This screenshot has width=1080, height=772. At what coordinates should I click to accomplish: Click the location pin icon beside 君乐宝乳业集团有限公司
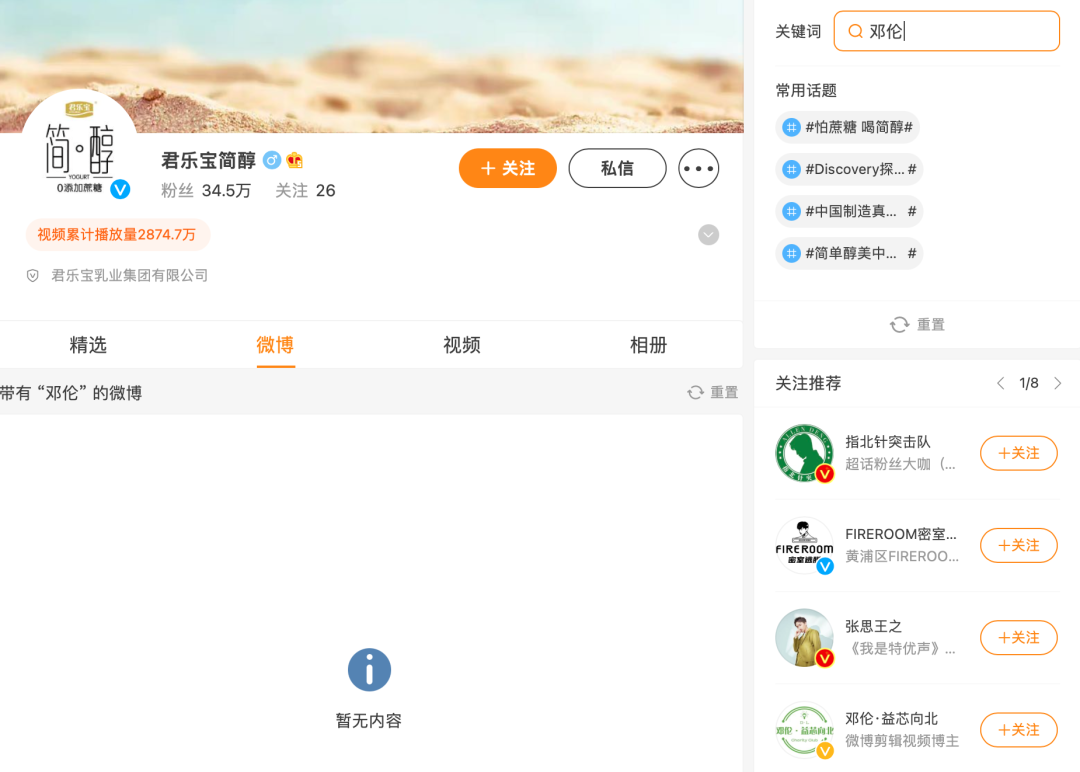click(x=32, y=275)
